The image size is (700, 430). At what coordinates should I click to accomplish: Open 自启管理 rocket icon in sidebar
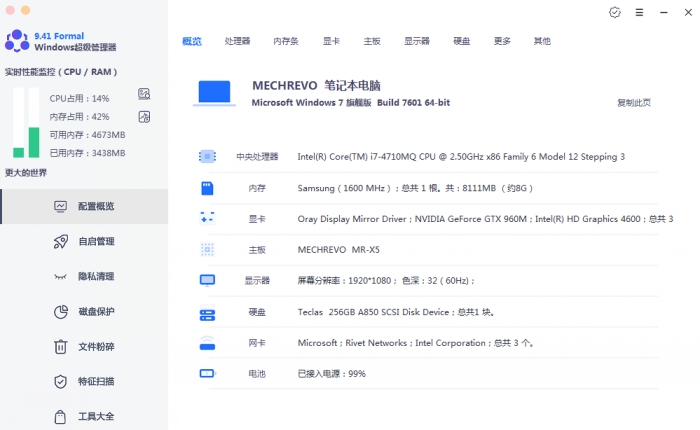[60, 241]
